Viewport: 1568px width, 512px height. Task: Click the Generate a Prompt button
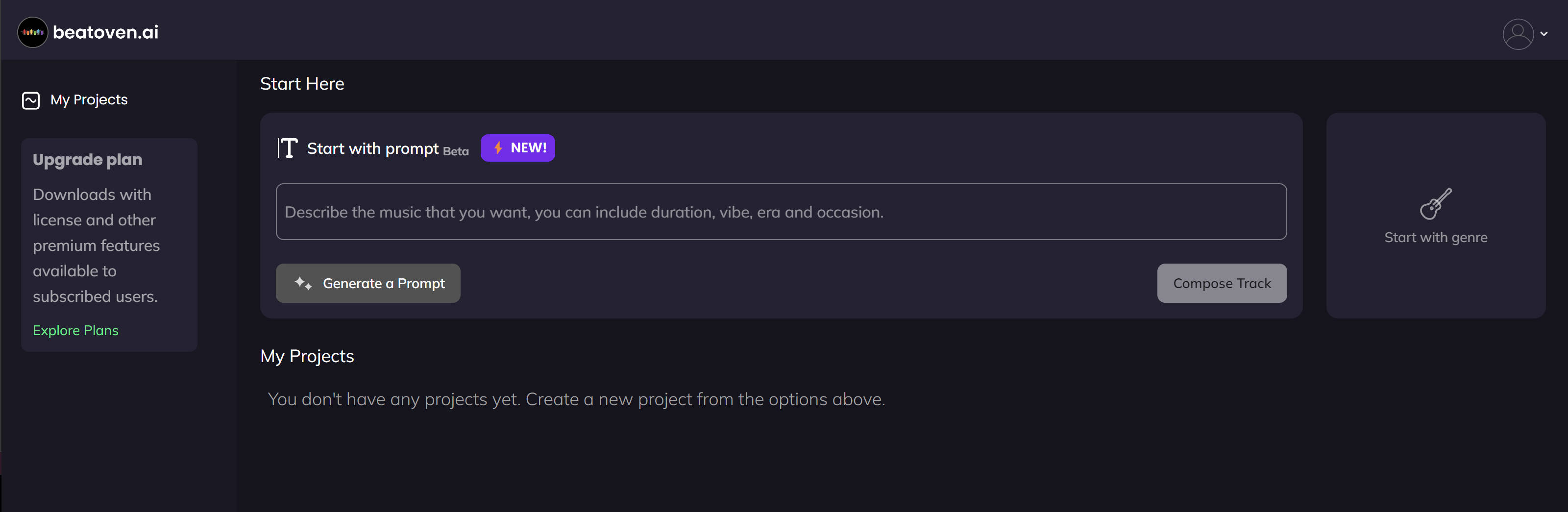click(x=367, y=283)
